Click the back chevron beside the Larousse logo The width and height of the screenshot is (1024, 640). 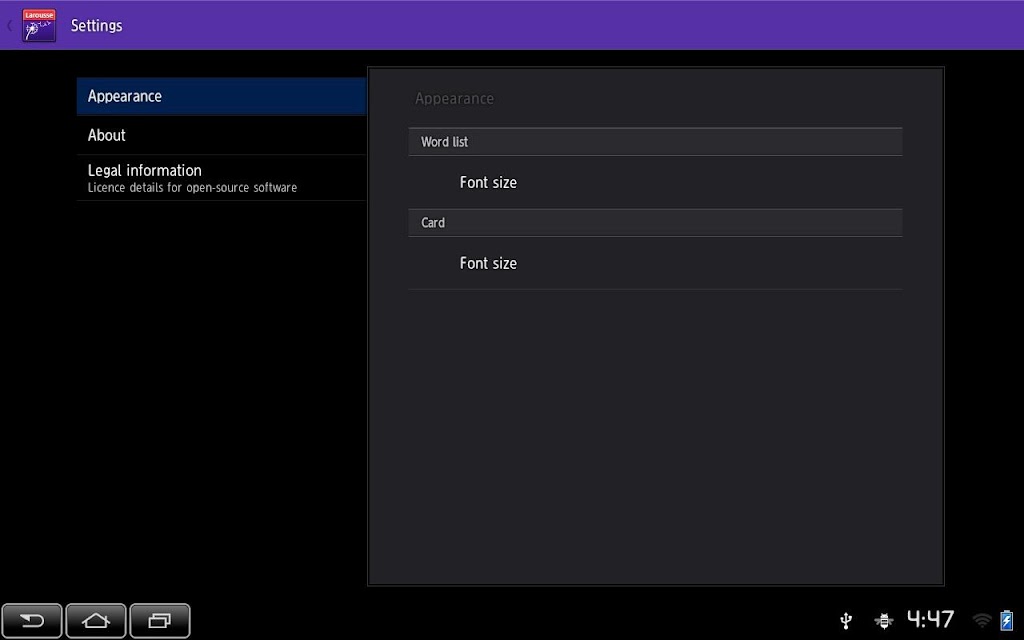point(9,25)
